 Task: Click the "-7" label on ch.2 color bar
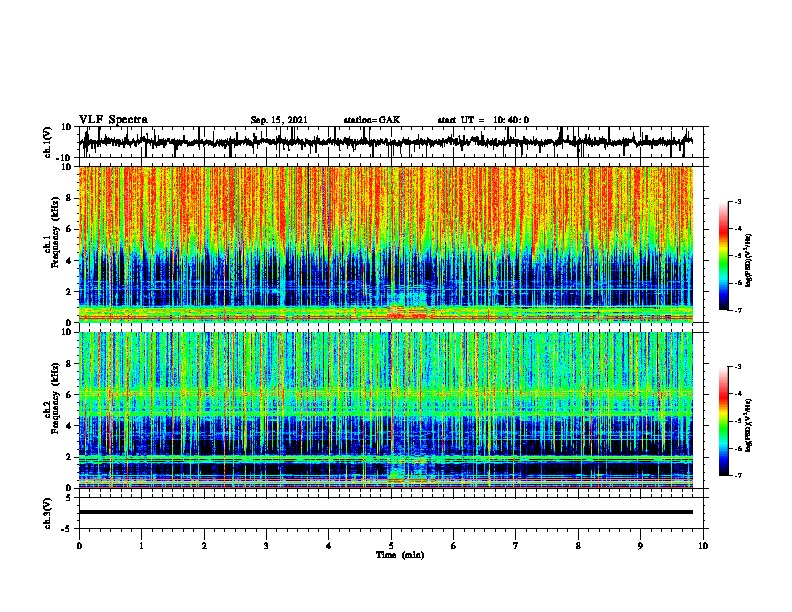click(x=737, y=476)
